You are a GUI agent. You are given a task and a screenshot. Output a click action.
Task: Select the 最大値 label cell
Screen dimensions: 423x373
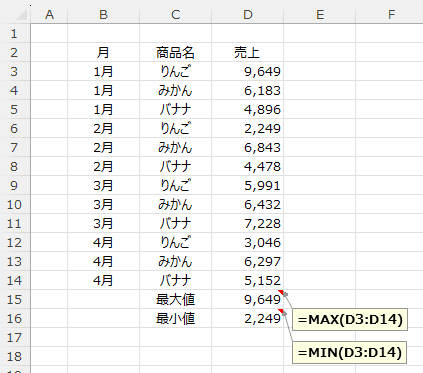click(175, 299)
